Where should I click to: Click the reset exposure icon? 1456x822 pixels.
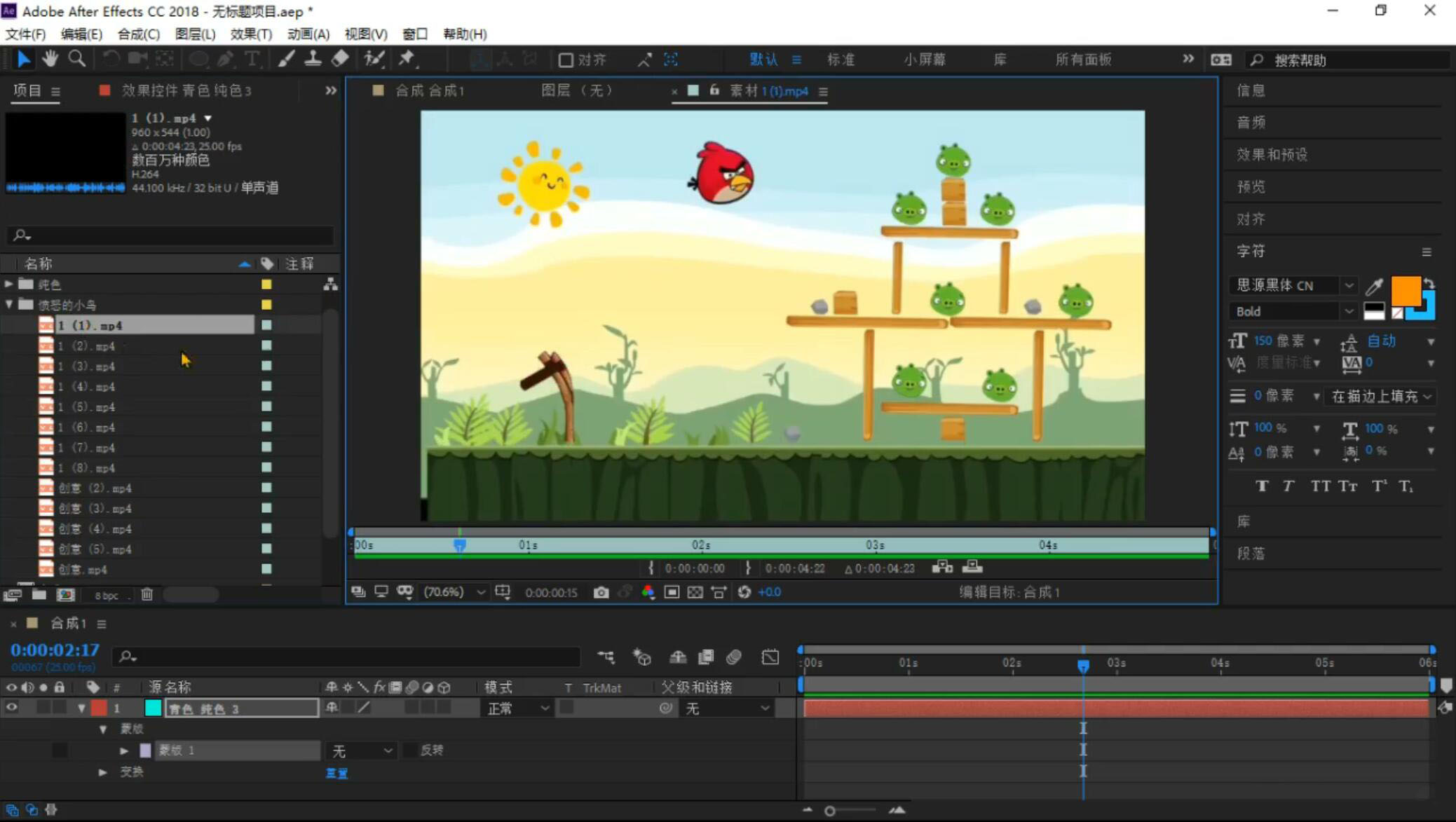tap(744, 592)
